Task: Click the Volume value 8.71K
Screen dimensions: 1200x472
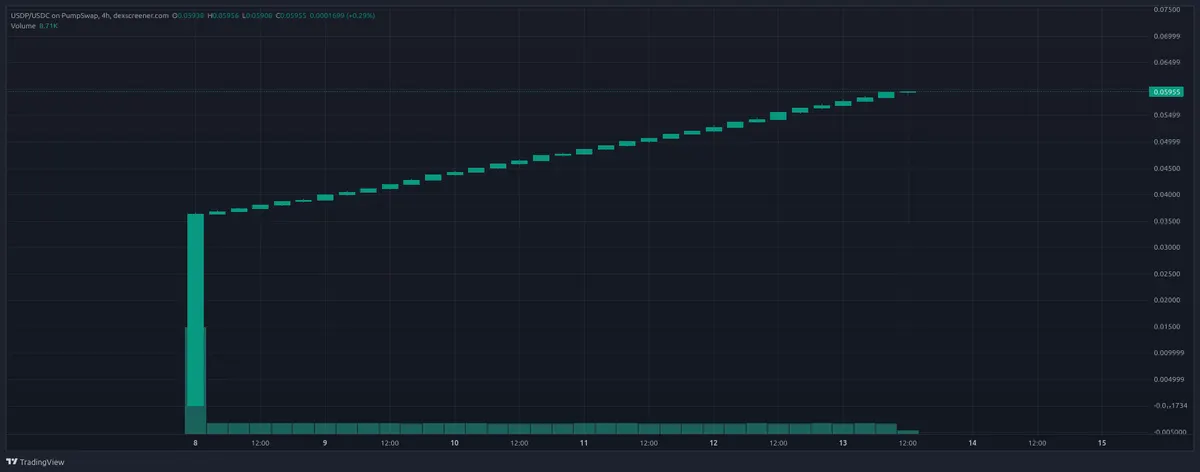Action: 49,26
